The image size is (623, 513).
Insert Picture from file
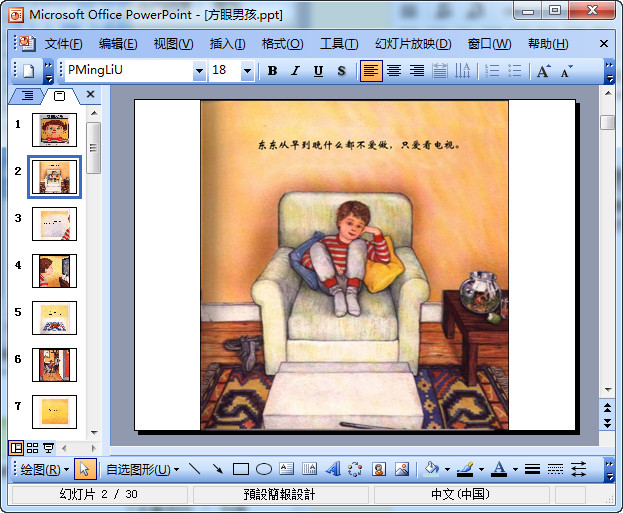click(402, 469)
